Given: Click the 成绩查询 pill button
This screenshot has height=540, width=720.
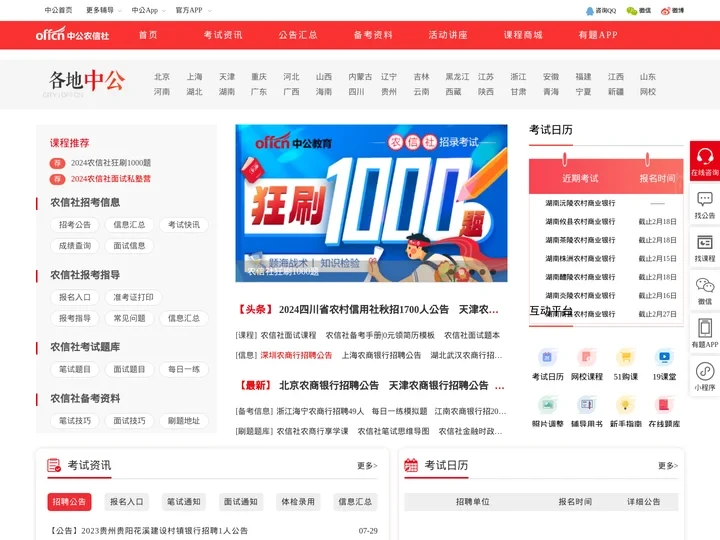Looking at the screenshot, I should (75, 246).
